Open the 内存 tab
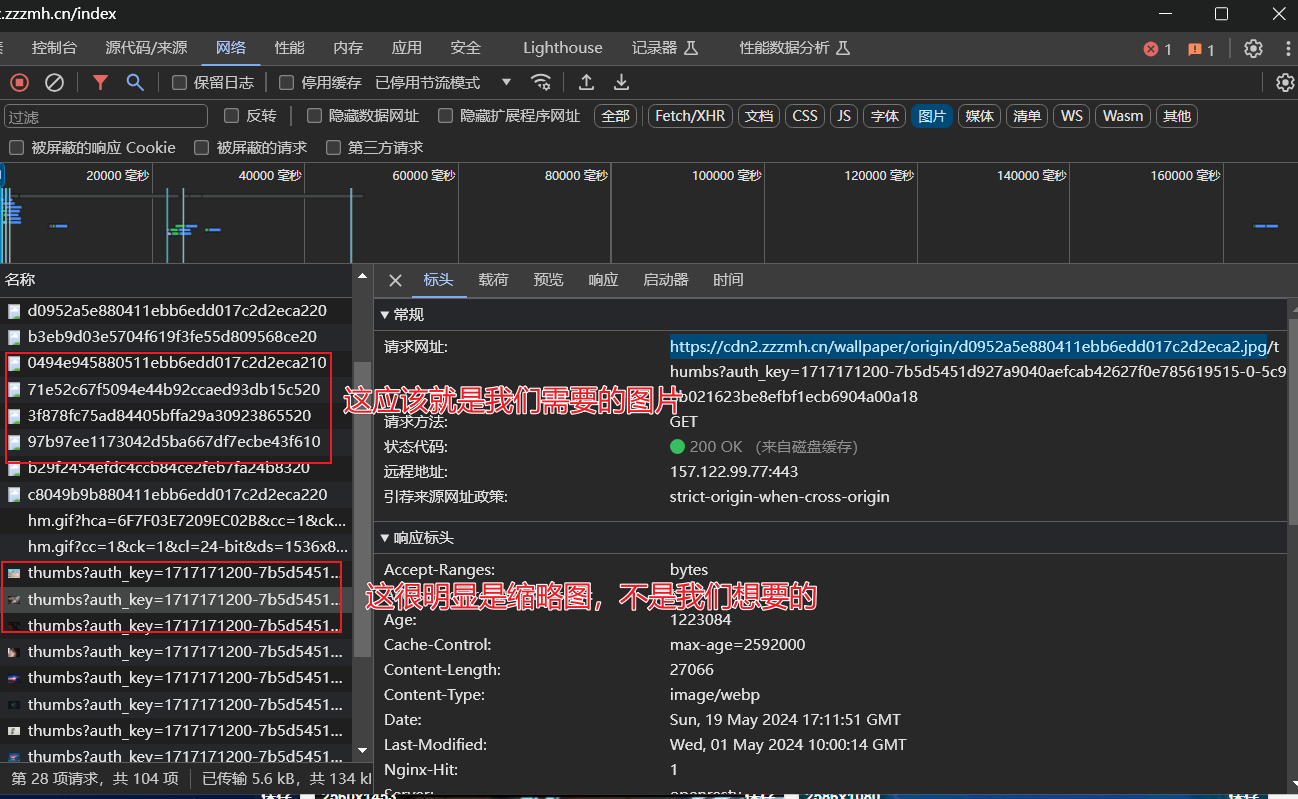Image resolution: width=1298 pixels, height=799 pixels. (x=348, y=48)
